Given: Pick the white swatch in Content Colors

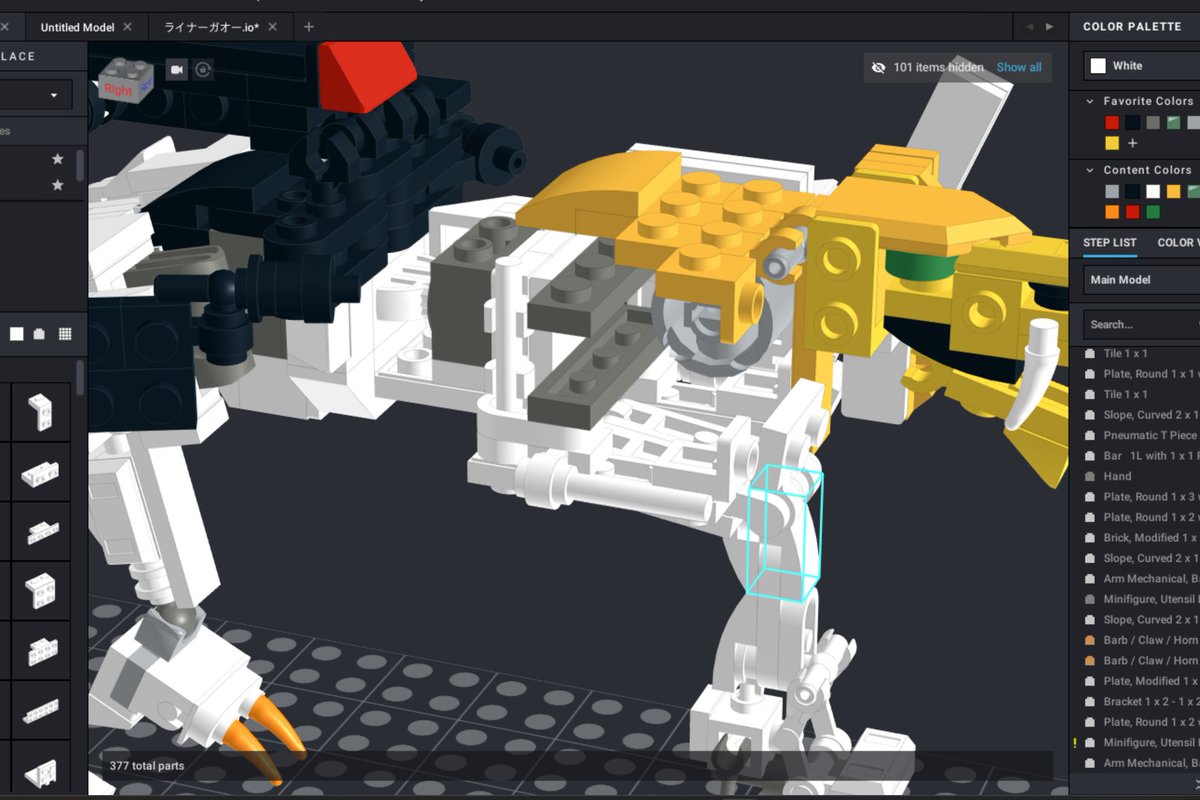Looking at the screenshot, I should (x=1153, y=191).
